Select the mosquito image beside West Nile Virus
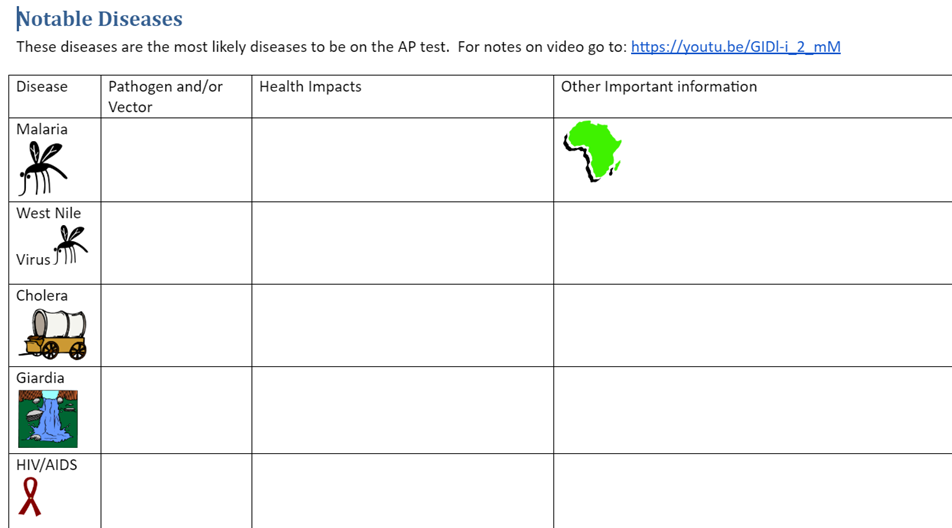This screenshot has width=952, height=528. point(70,244)
